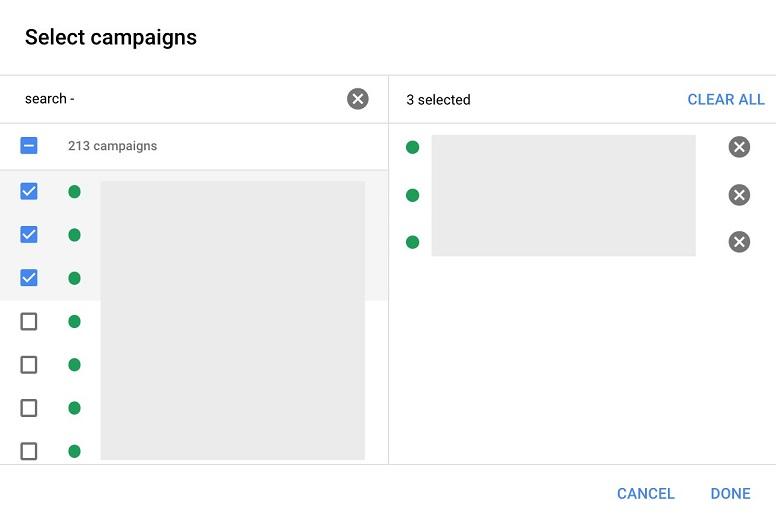776x518 pixels.
Task: Click the '3 selected' text
Action: (438, 100)
